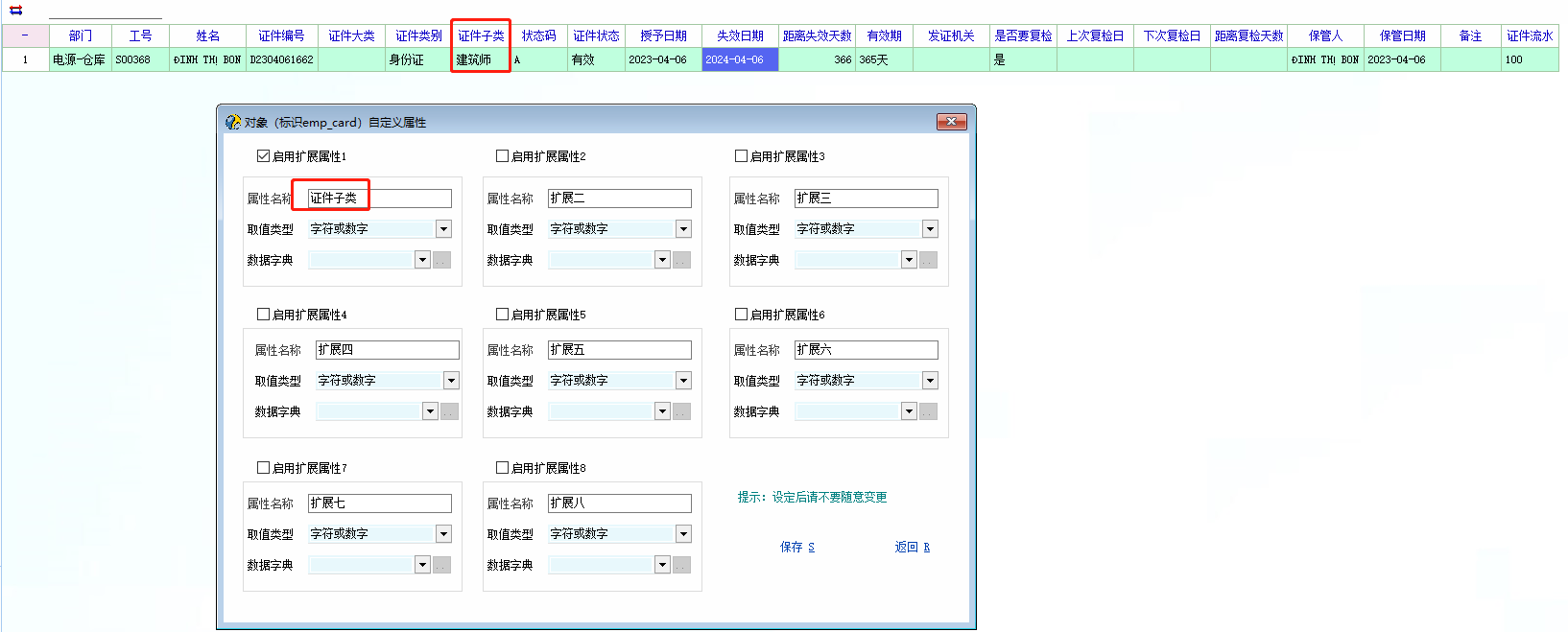The image size is (1568, 632).
Task: Enable the 启用扩展属性2 checkbox
Action: 502,155
